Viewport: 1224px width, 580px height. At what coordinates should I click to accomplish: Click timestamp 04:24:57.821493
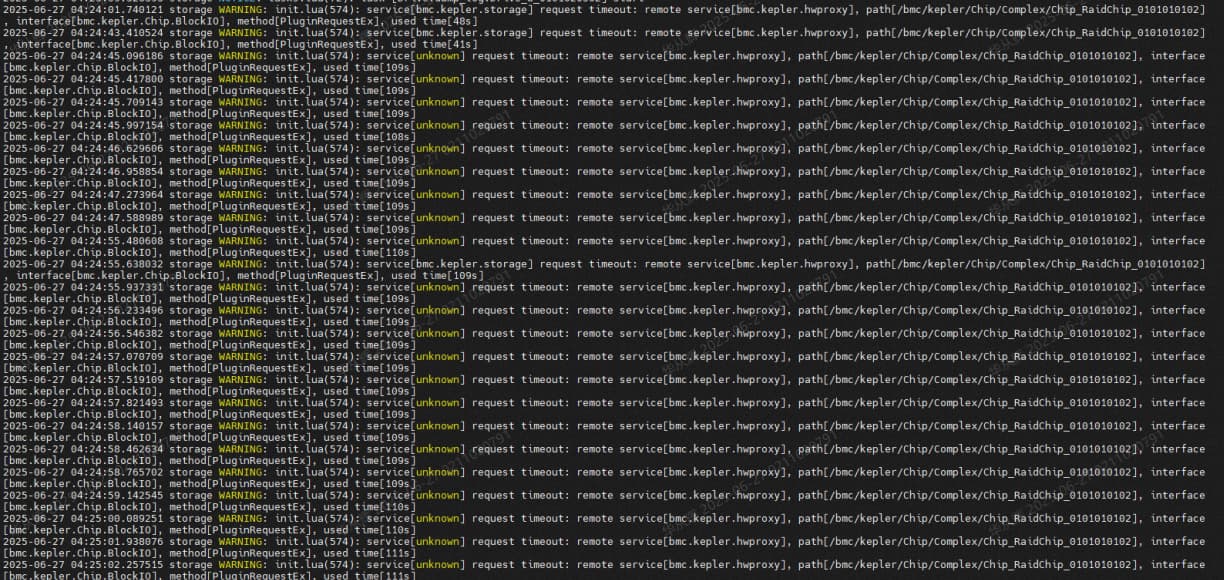point(116,403)
